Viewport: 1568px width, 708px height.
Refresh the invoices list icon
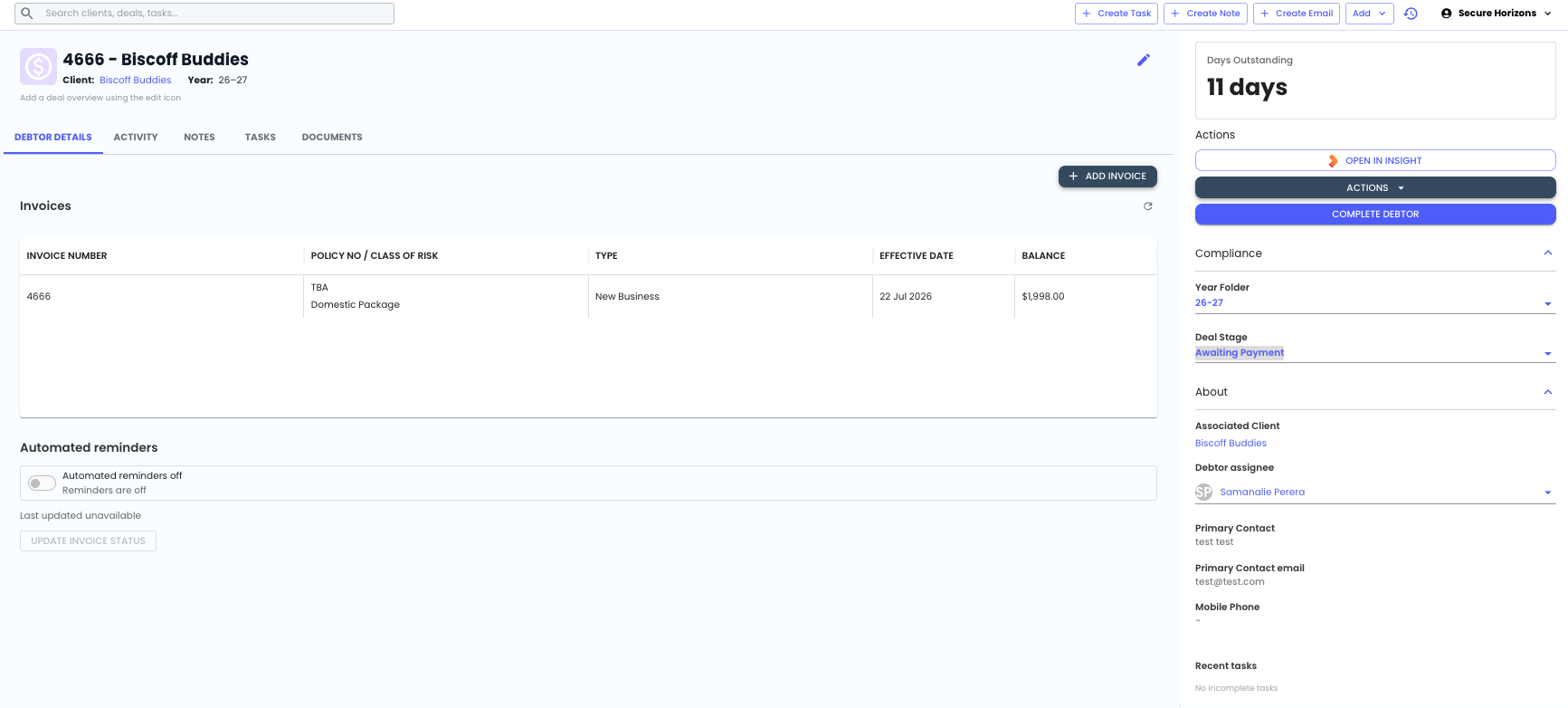point(1148,206)
